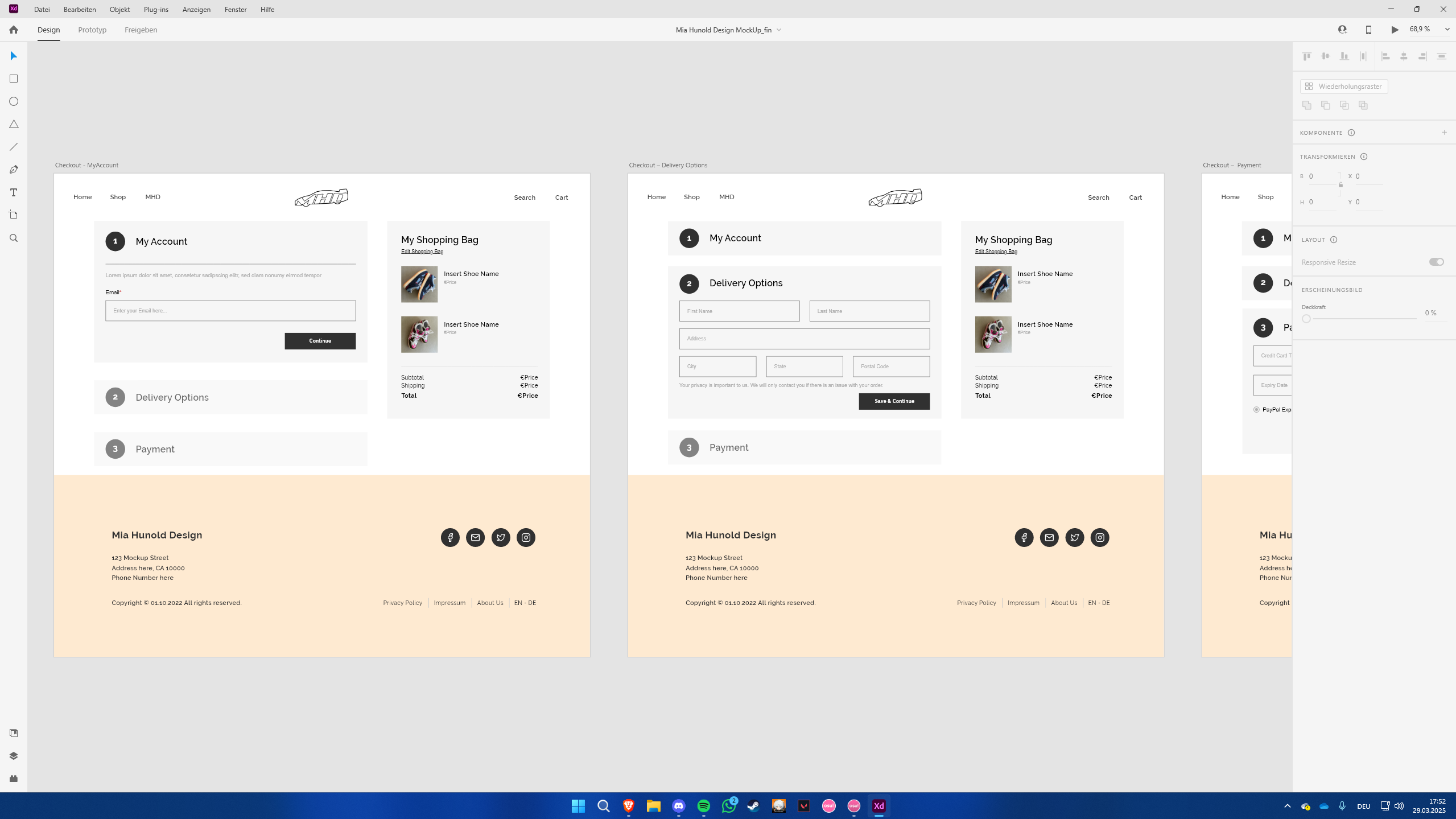
Task: Show hidden icons in the system tray
Action: point(1287,806)
